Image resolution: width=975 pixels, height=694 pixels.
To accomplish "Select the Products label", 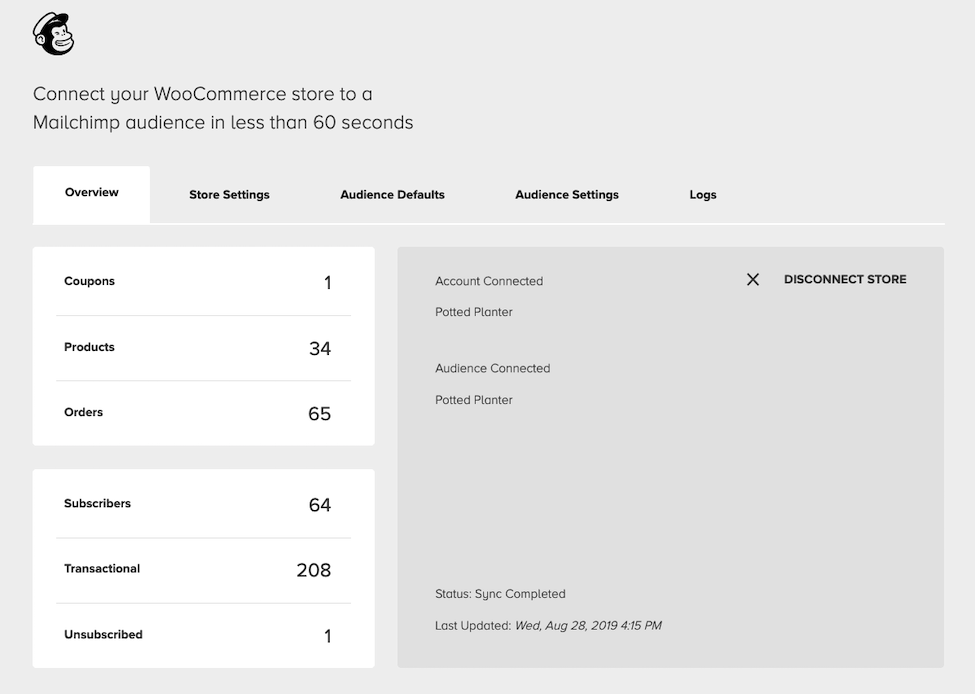I will point(90,347).
